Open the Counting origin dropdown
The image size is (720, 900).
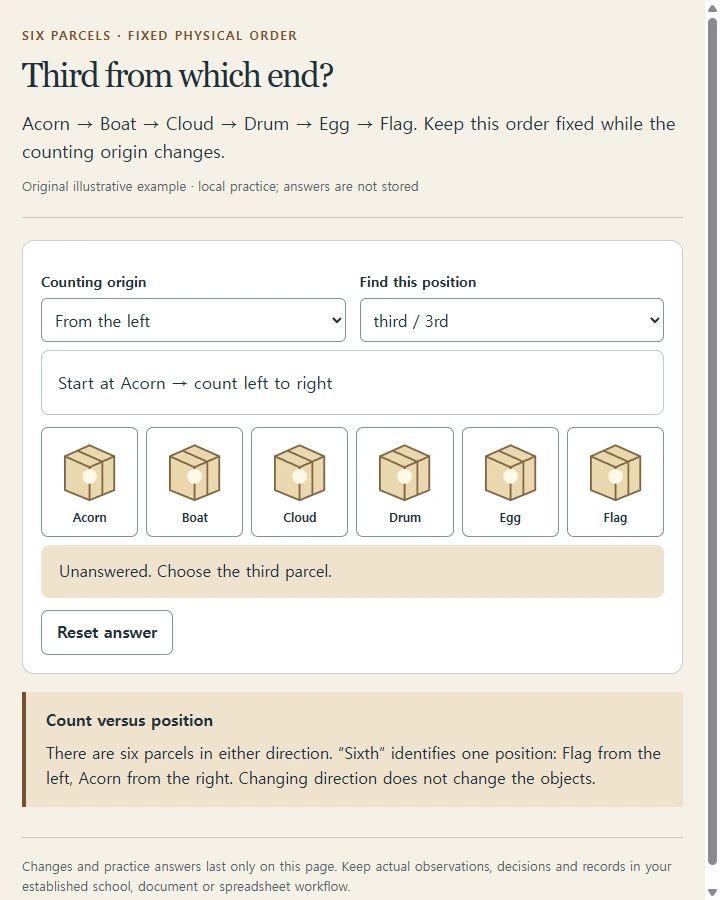(193, 320)
